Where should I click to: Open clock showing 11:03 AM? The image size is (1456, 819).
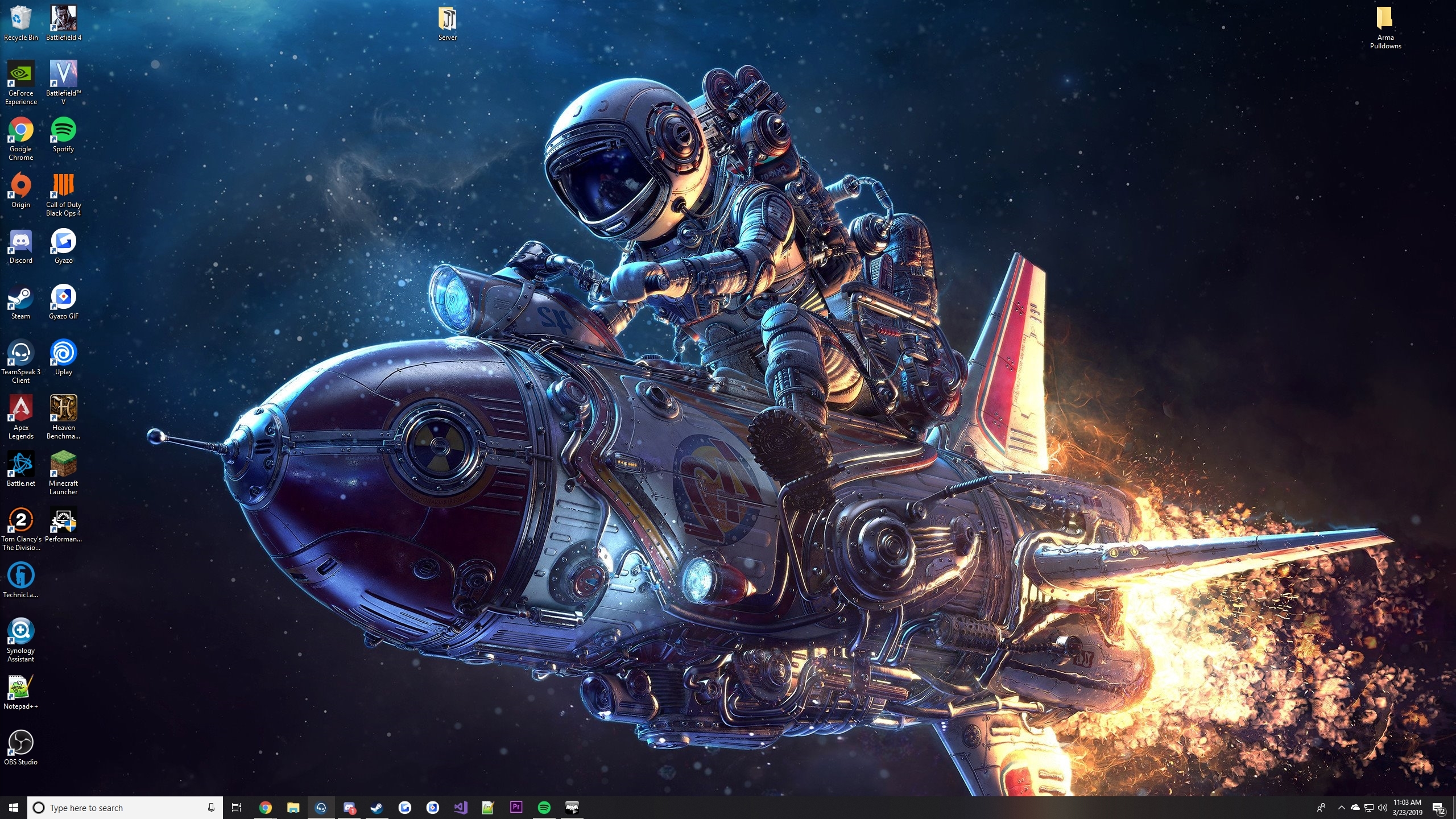[x=1407, y=808]
